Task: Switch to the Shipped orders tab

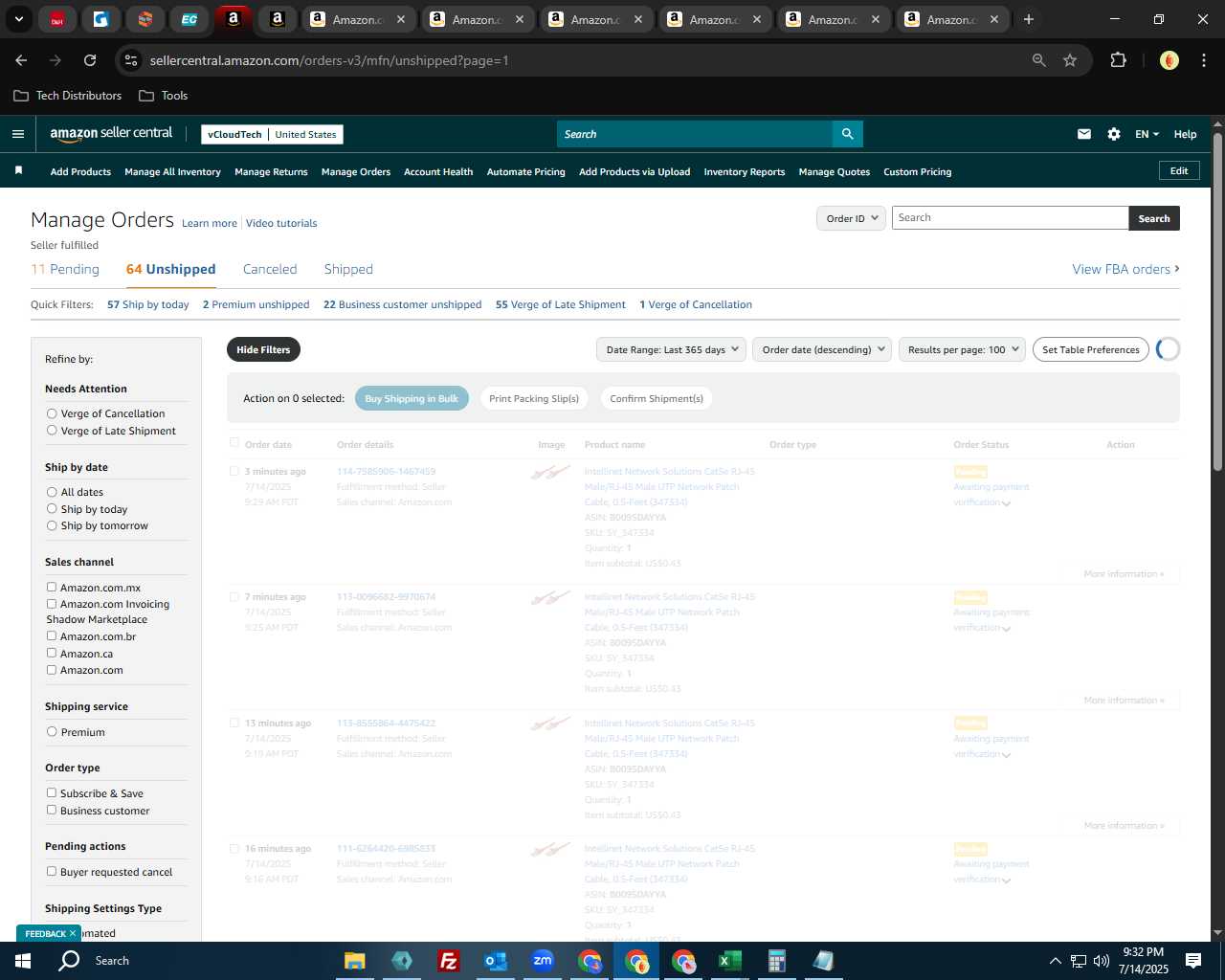Action: pos(348,269)
